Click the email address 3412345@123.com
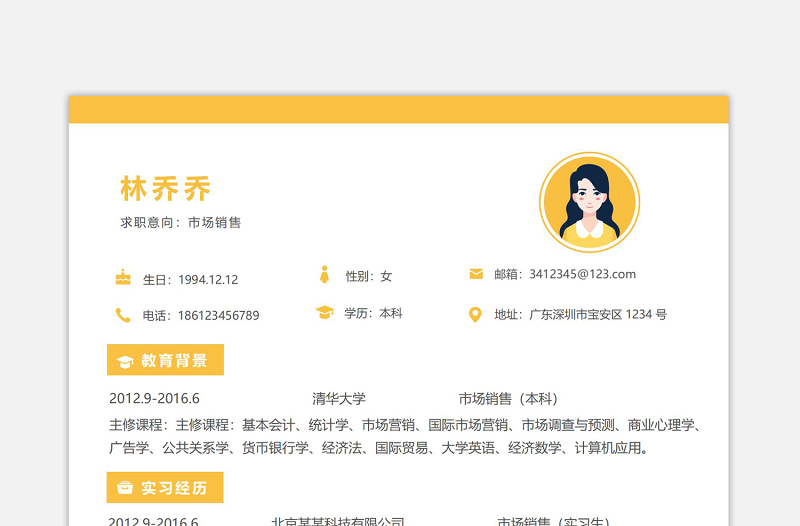This screenshot has height=526, width=800. (583, 274)
